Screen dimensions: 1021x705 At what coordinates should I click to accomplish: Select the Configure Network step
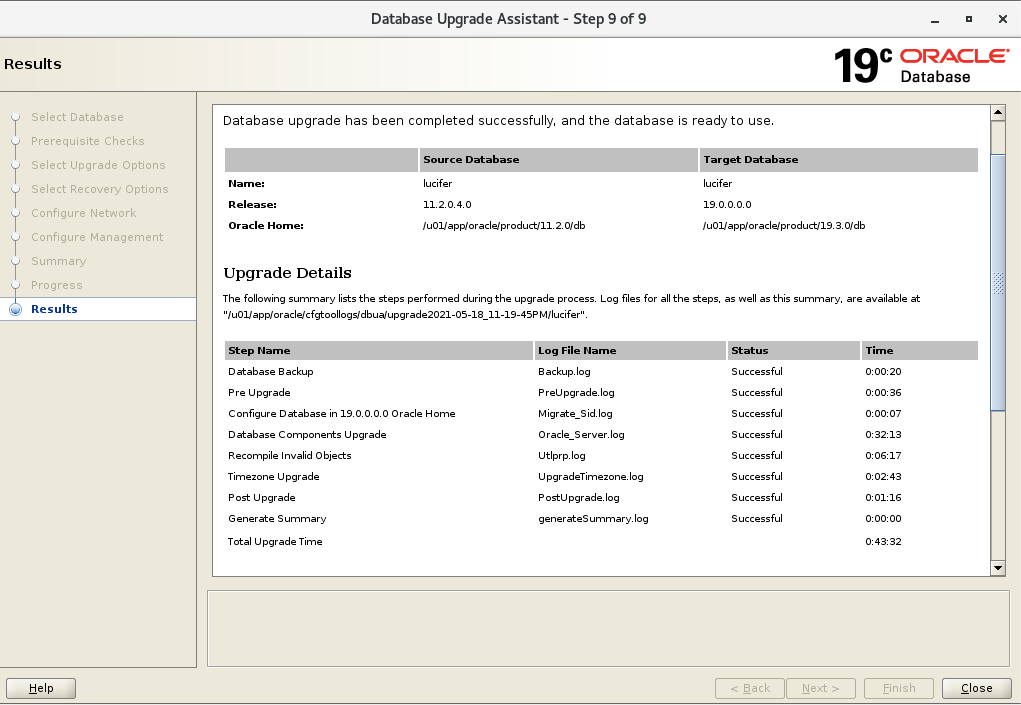coord(83,214)
